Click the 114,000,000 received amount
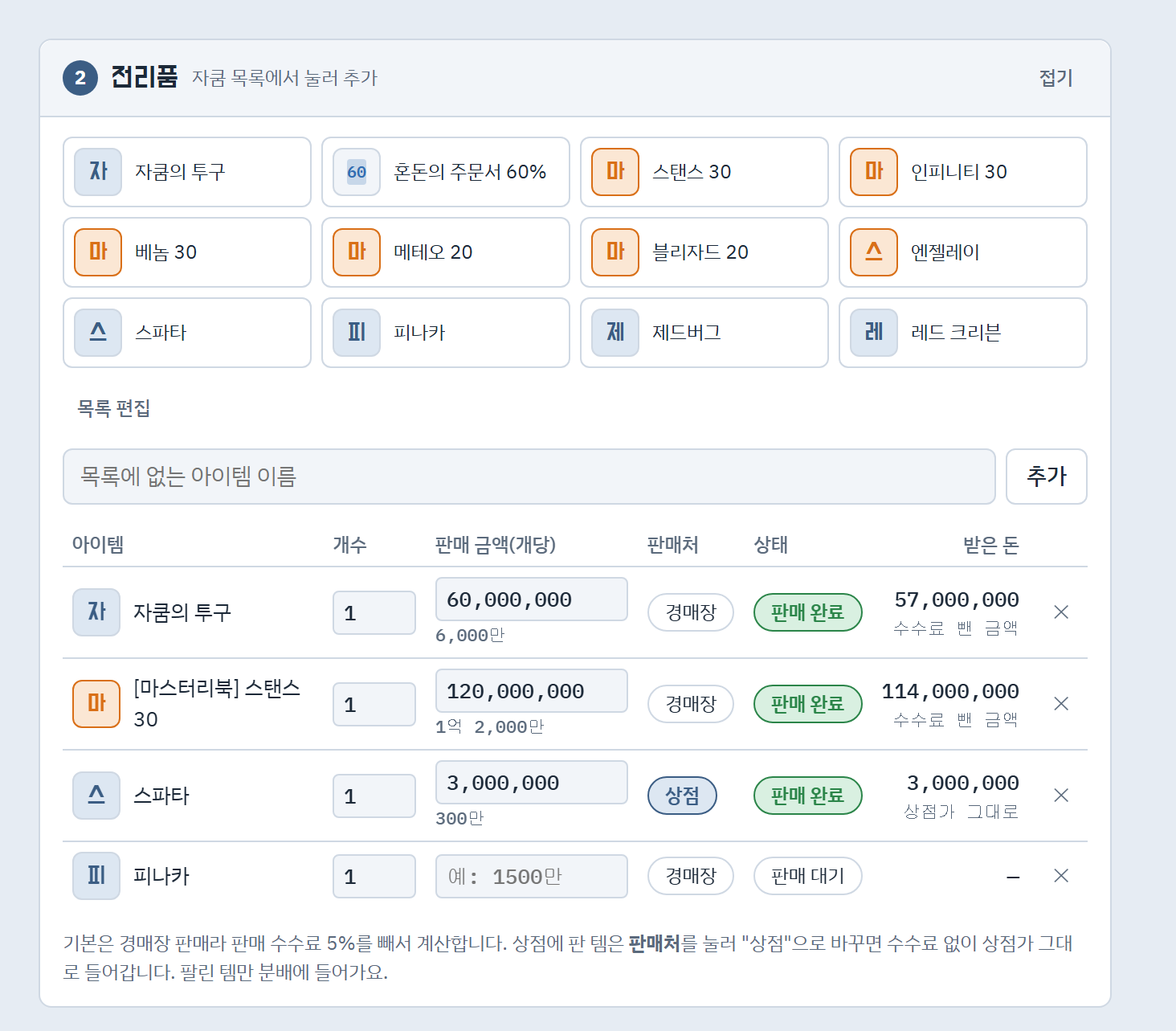The height and width of the screenshot is (1031, 1176). [950, 692]
